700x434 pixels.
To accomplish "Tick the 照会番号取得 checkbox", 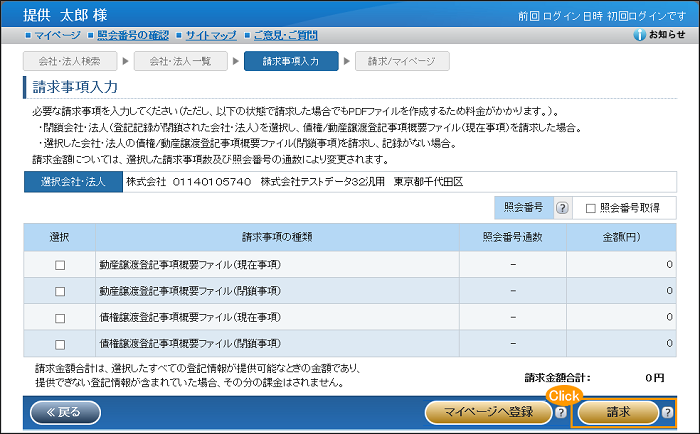I will coord(591,209).
